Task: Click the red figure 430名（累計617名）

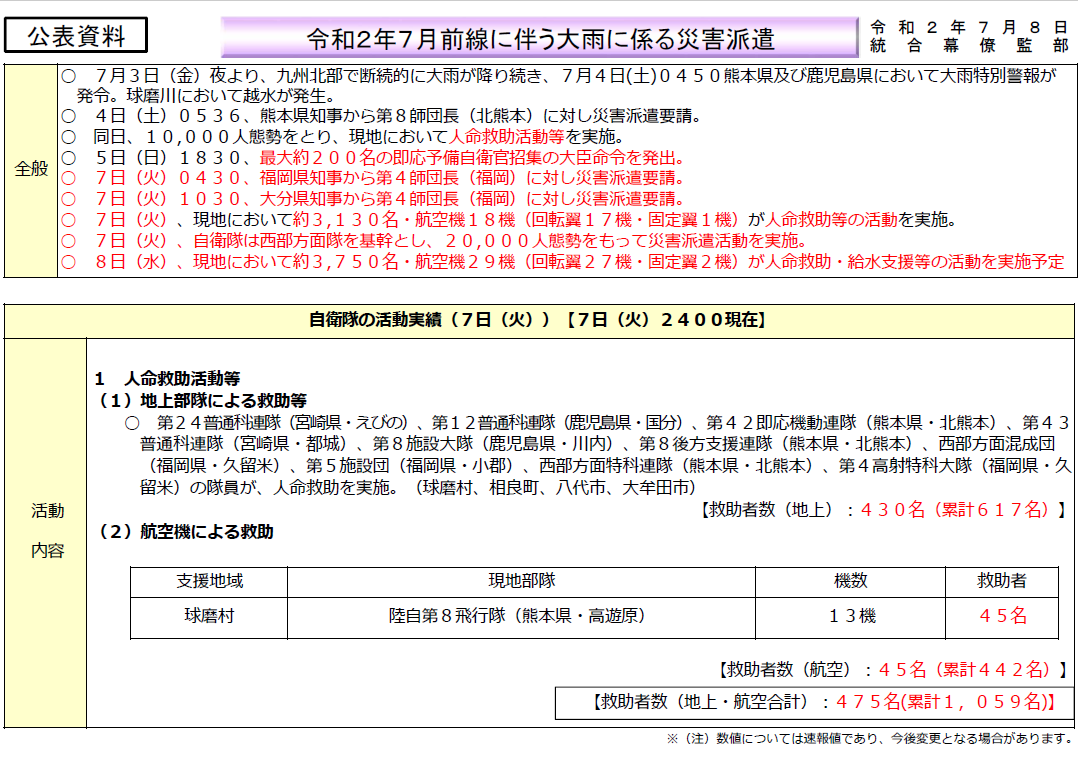Action: [x=954, y=509]
